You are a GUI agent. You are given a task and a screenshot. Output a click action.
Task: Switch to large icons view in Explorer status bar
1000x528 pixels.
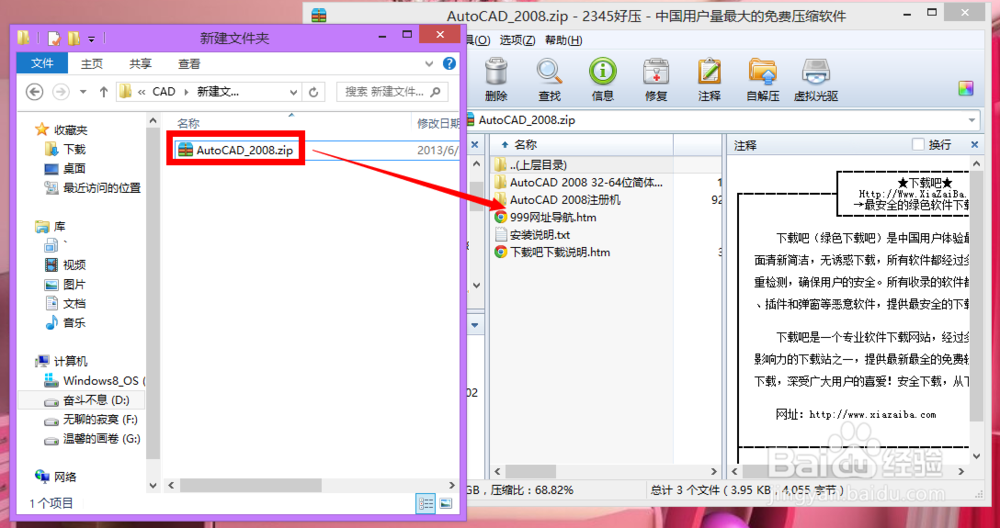[445, 503]
